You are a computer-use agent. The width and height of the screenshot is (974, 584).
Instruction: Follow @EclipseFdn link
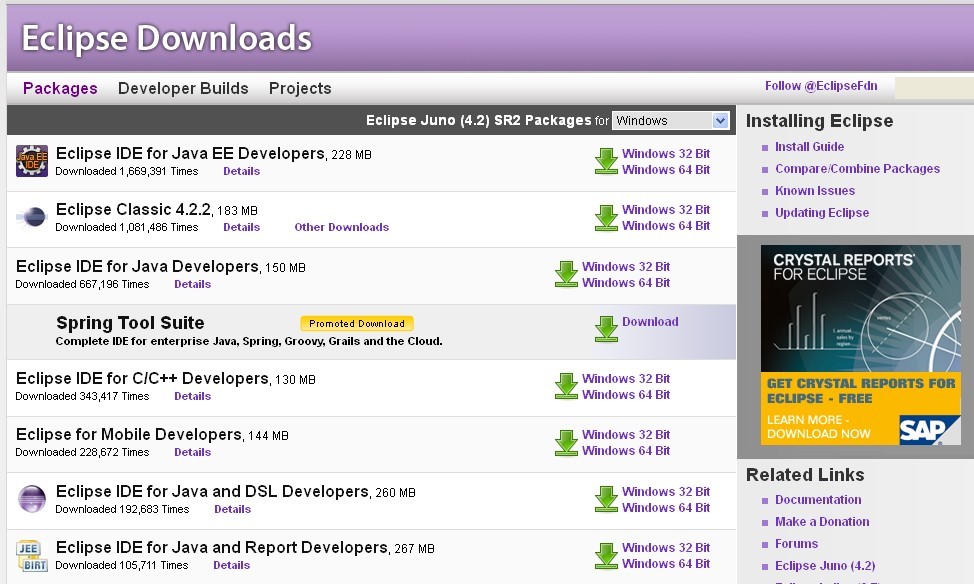tap(820, 86)
